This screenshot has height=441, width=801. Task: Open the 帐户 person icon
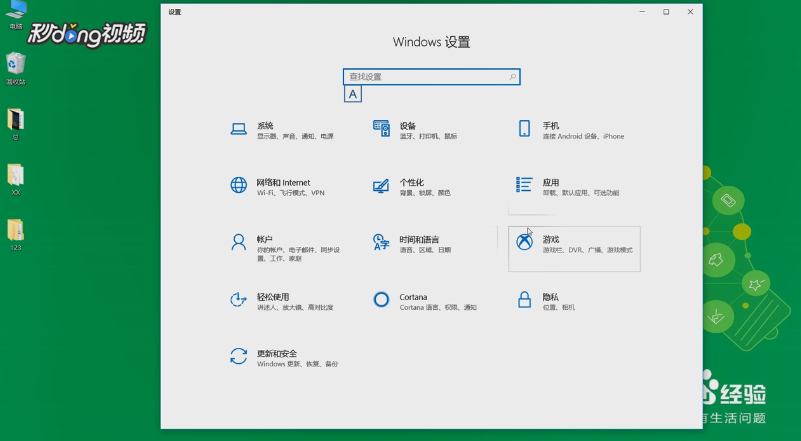(239, 242)
